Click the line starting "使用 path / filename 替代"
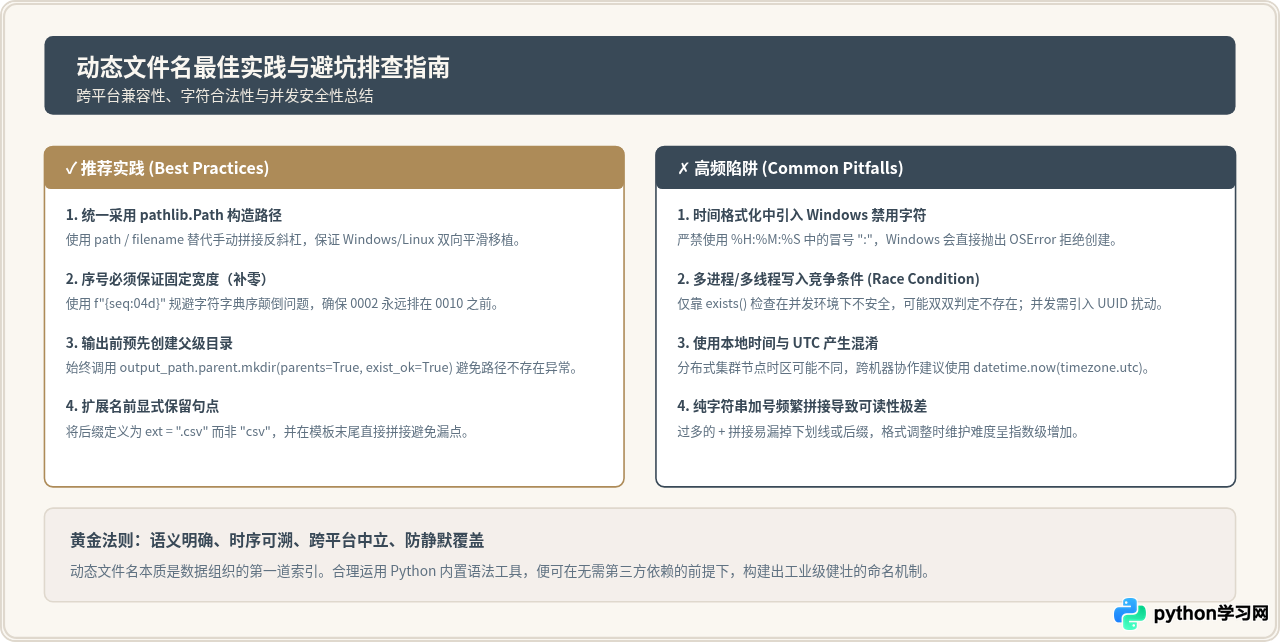Image resolution: width=1280 pixels, height=642 pixels. [293, 240]
